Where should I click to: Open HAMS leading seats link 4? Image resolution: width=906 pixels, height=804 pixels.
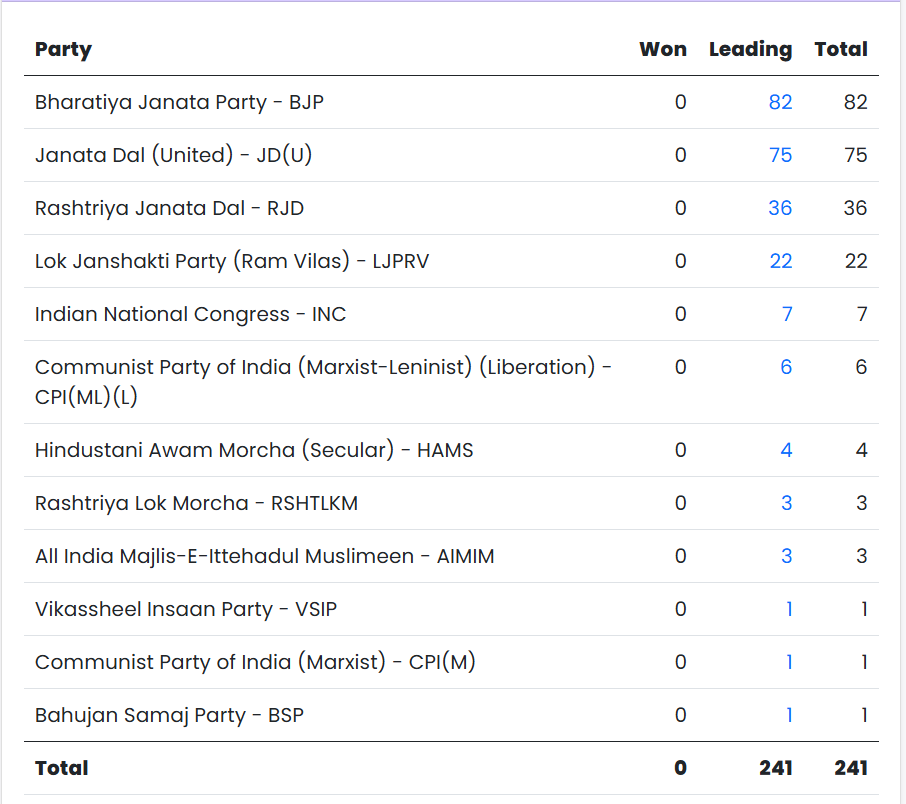(786, 450)
